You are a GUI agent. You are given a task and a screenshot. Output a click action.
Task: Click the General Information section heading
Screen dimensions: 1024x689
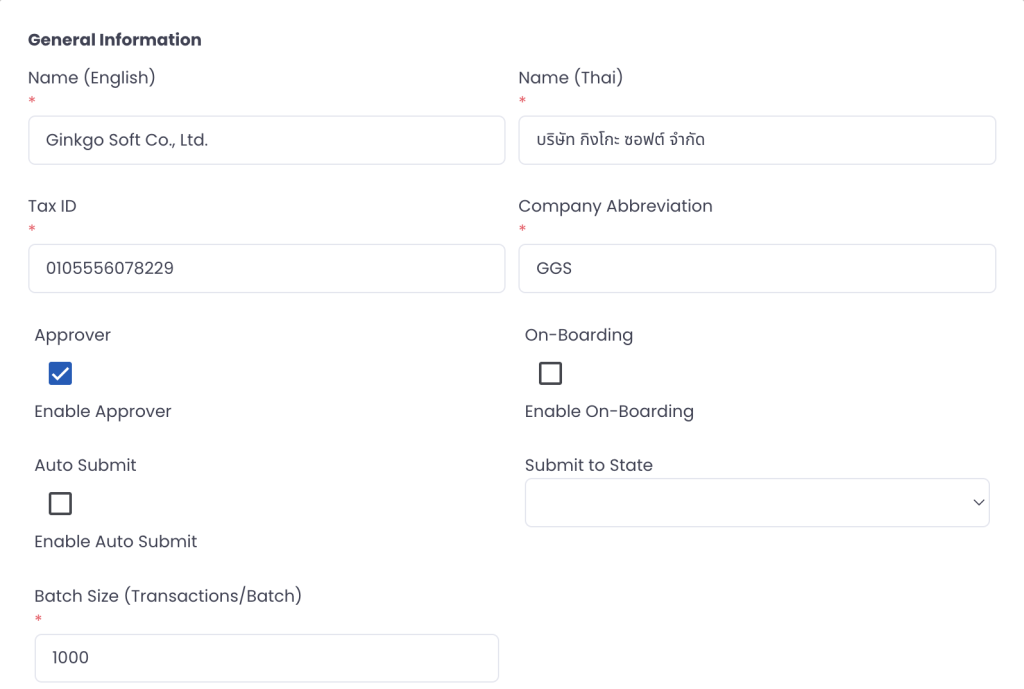point(115,40)
